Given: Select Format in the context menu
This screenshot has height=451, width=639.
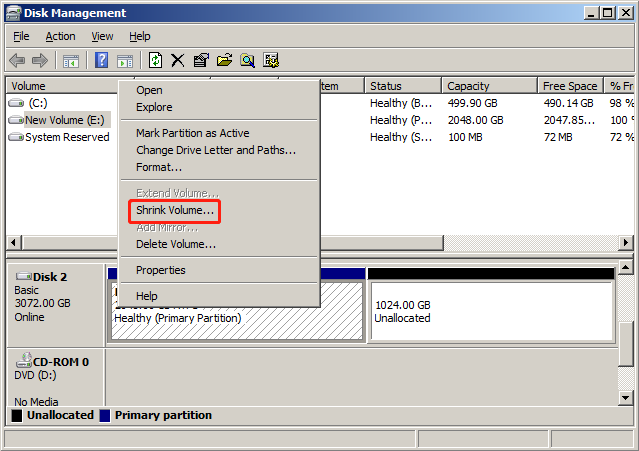Looking at the screenshot, I should pyautogui.click(x=159, y=167).
